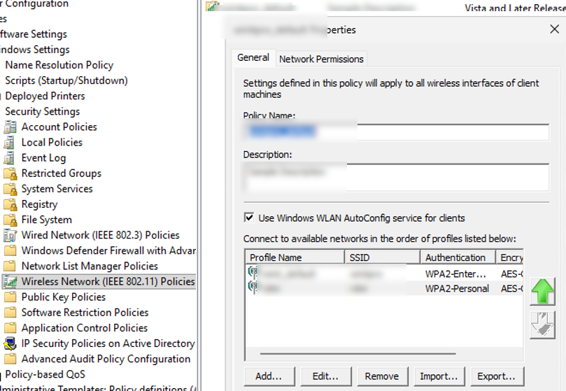Click the Network List Manager folder icon
The height and width of the screenshot is (391, 566).
[10, 266]
